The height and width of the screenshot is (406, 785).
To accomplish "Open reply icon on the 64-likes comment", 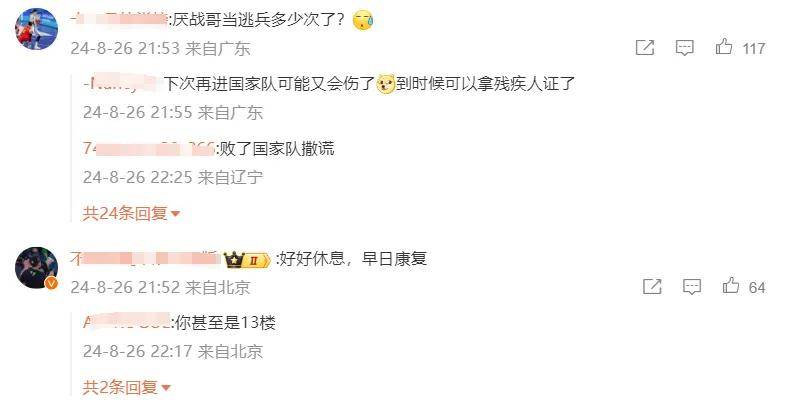I will click(692, 287).
